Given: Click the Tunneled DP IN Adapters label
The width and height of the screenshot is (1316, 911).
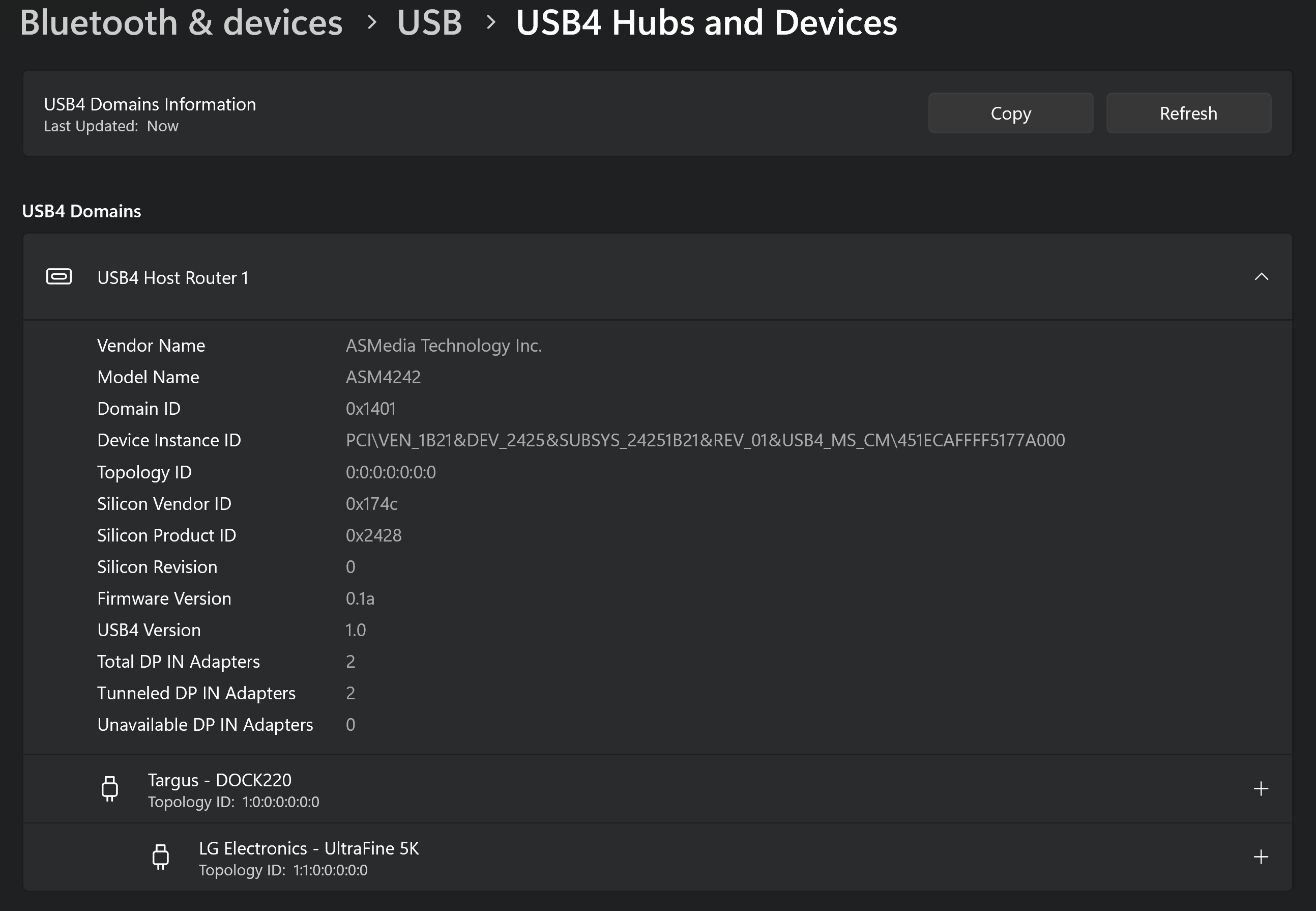Looking at the screenshot, I should 196,694.
